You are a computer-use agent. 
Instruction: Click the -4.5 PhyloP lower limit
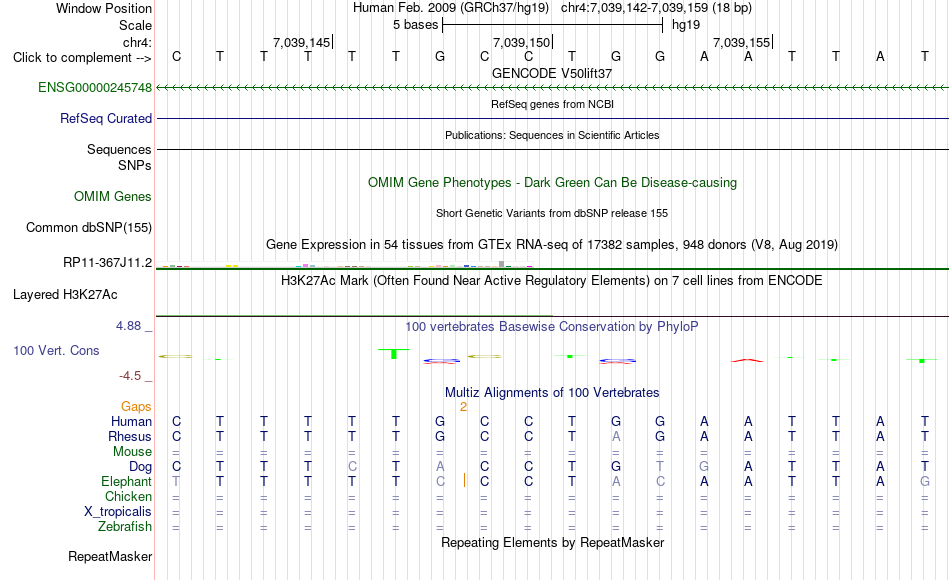[130, 376]
